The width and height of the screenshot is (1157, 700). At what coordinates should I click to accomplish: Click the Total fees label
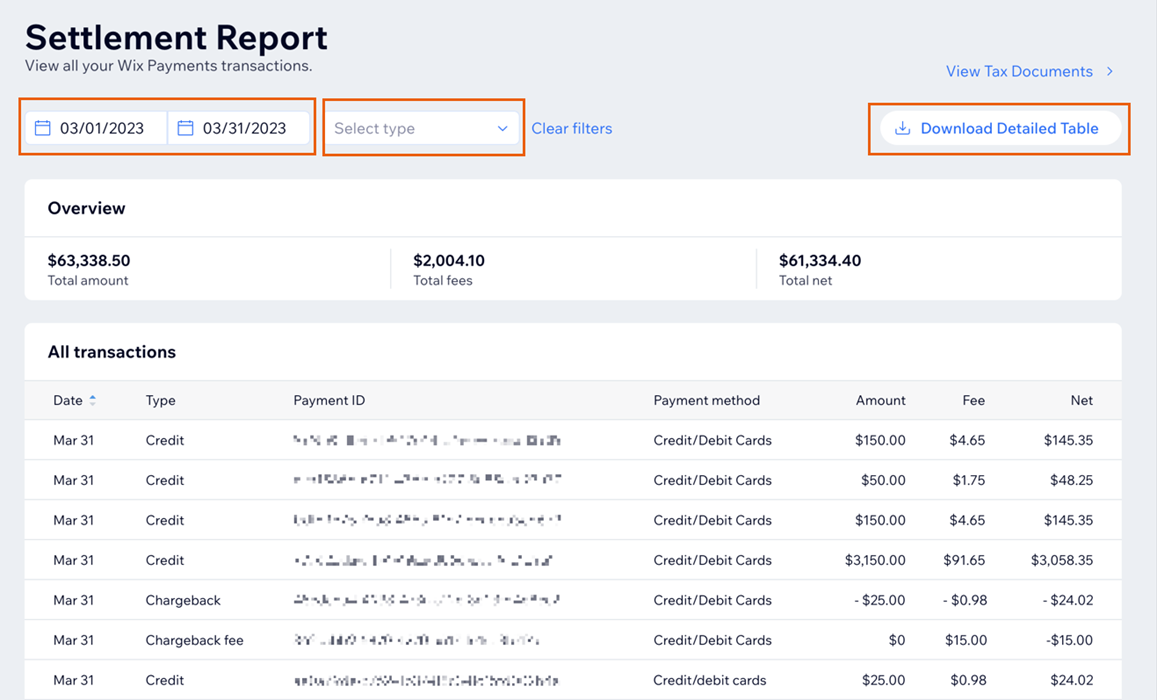coord(443,280)
